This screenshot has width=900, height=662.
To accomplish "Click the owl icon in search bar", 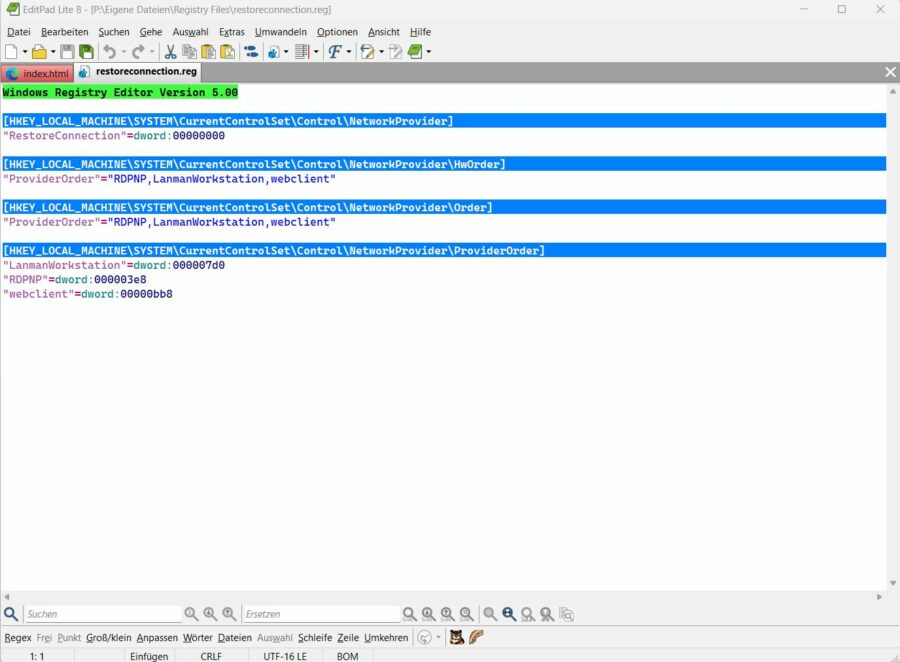I will (456, 637).
